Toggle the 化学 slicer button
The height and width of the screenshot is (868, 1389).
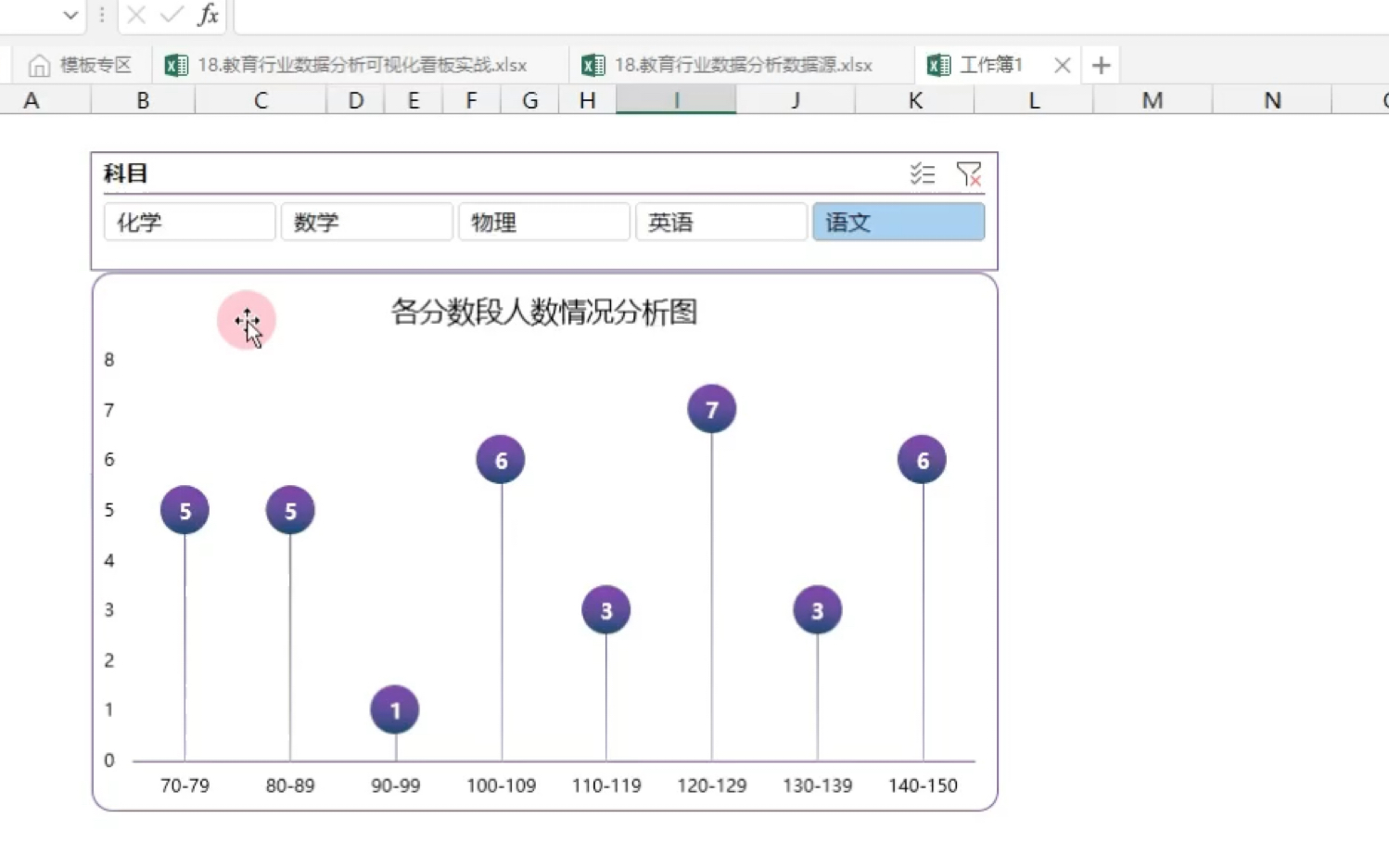click(189, 222)
